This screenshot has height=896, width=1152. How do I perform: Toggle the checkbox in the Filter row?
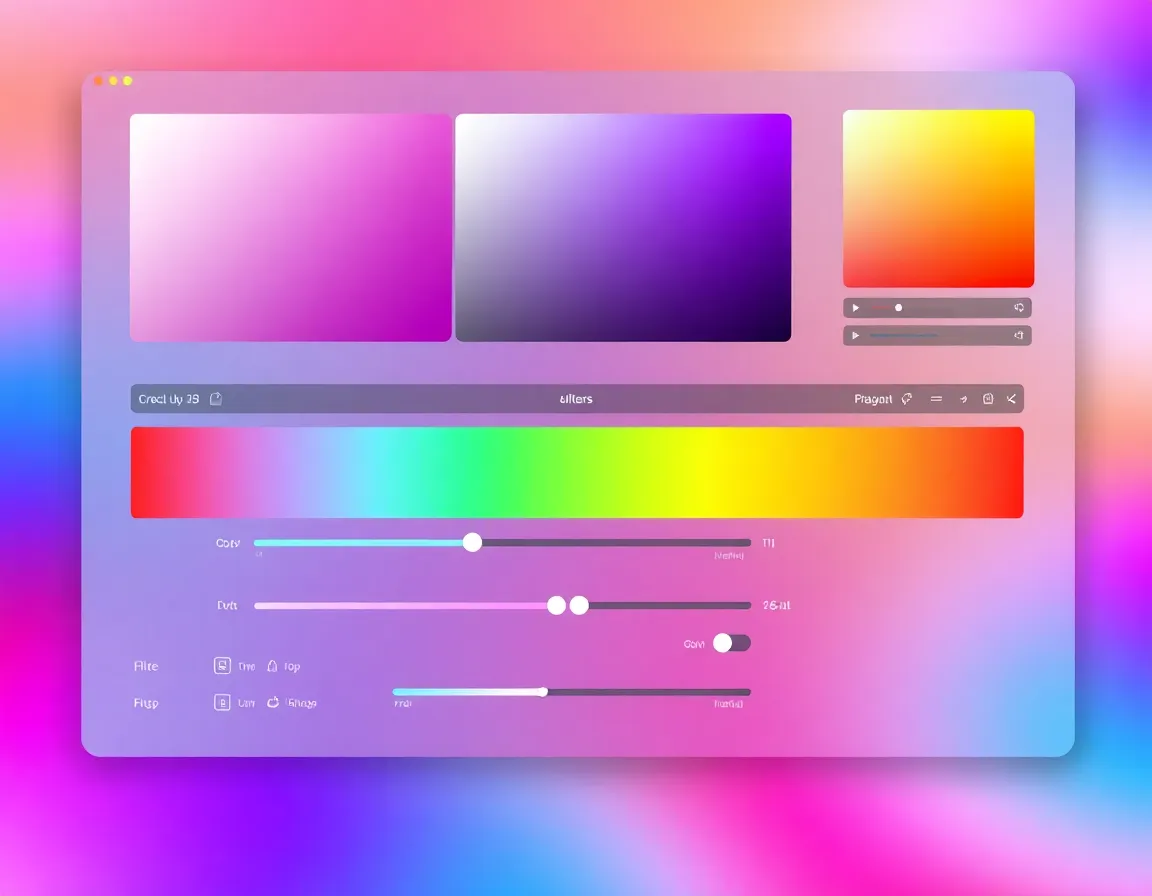[221, 665]
